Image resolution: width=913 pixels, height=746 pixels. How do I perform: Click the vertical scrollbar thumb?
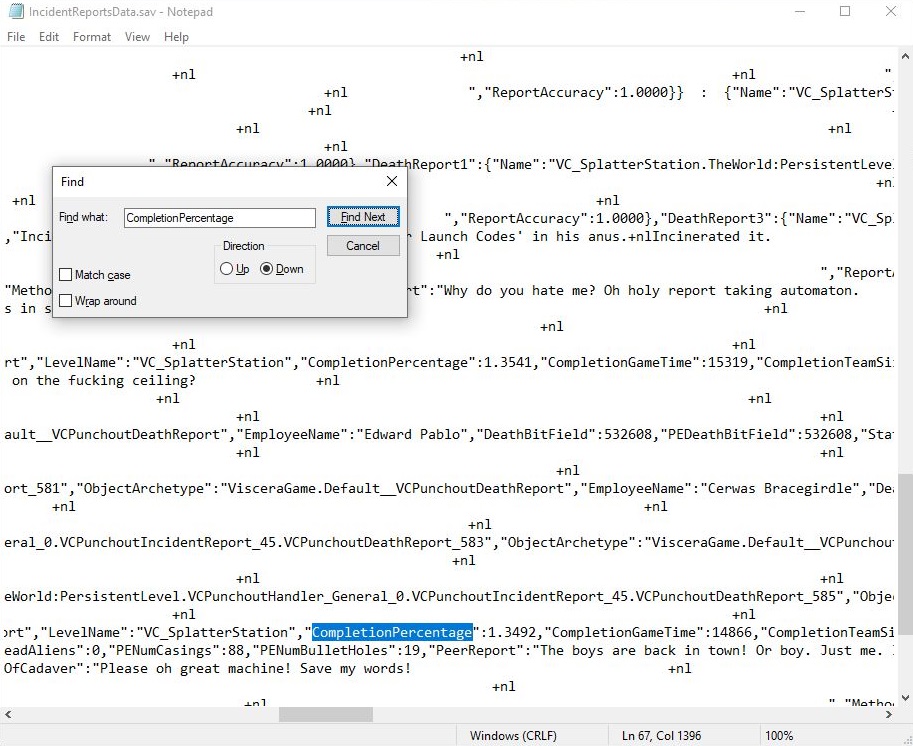pyautogui.click(x=905, y=554)
